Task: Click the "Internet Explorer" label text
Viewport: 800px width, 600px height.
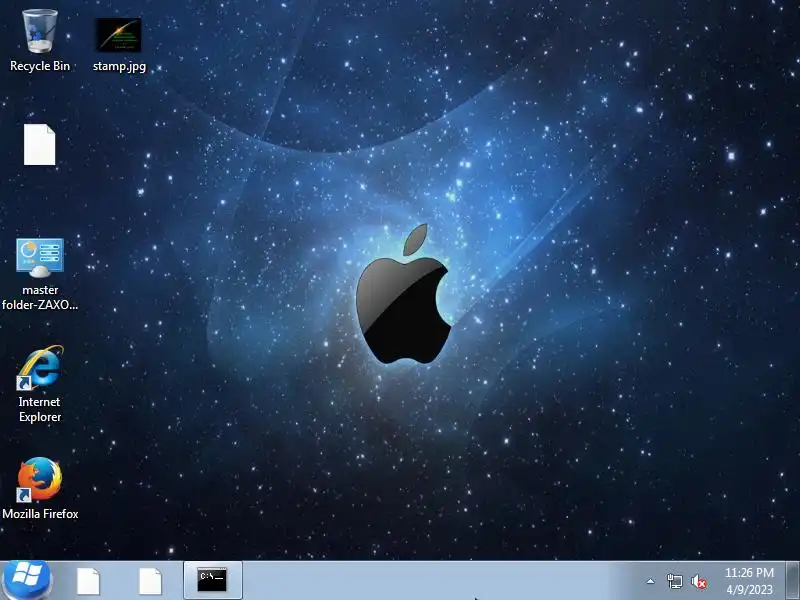Action: tap(40, 409)
